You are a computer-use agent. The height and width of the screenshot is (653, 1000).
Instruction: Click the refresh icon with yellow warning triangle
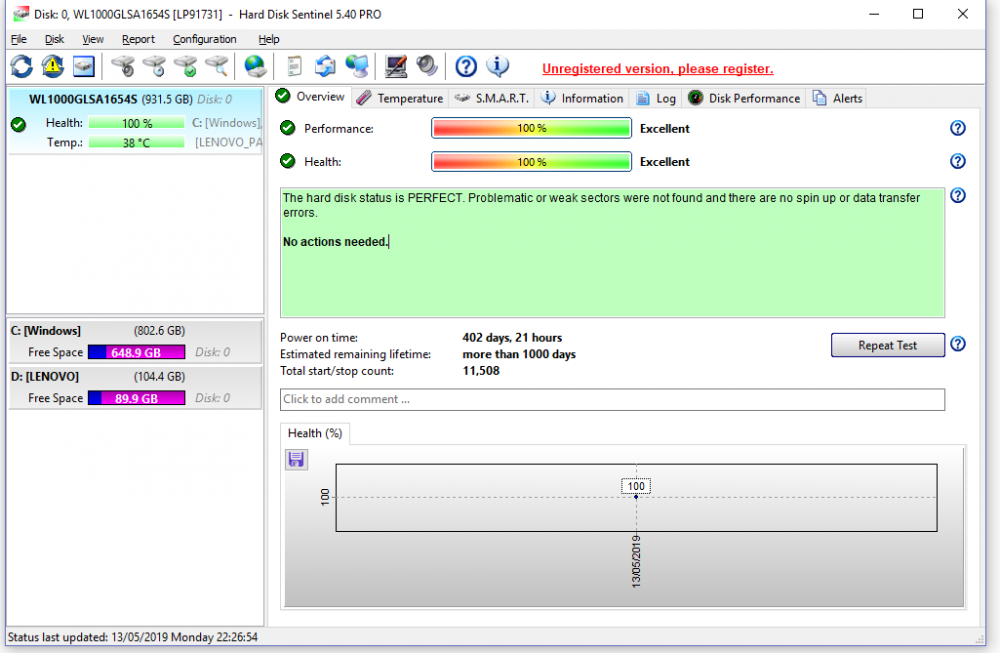tap(53, 66)
